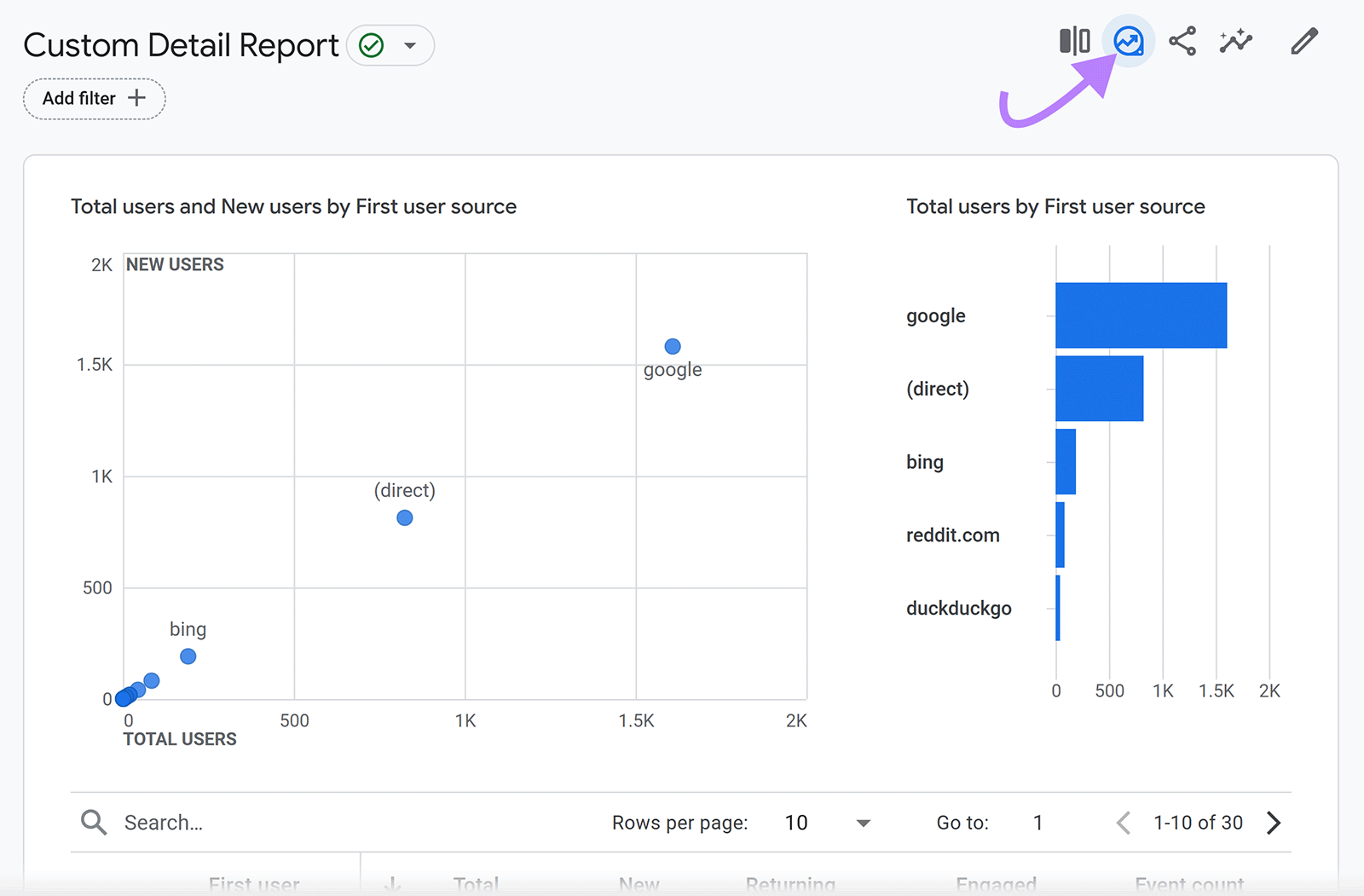Select the google point on the scatter plot
This screenshot has width=1364, height=896.
[673, 346]
